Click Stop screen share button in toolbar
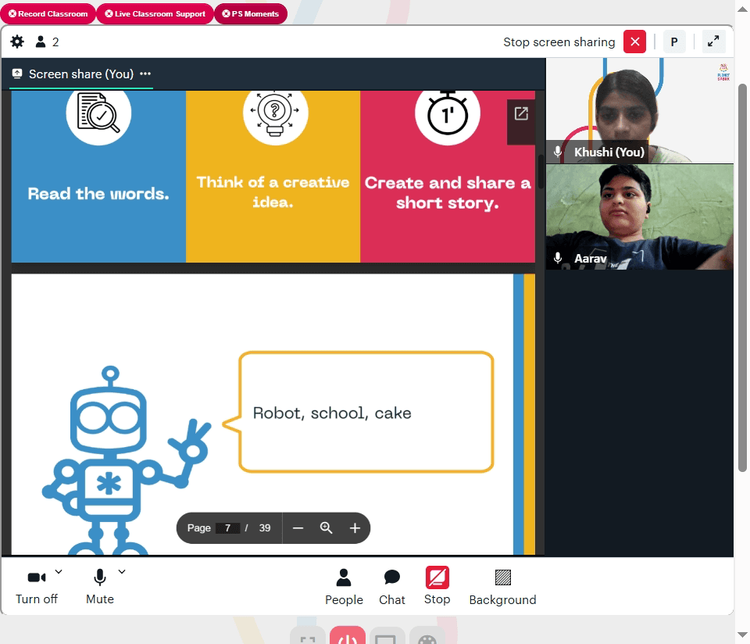 (437, 586)
